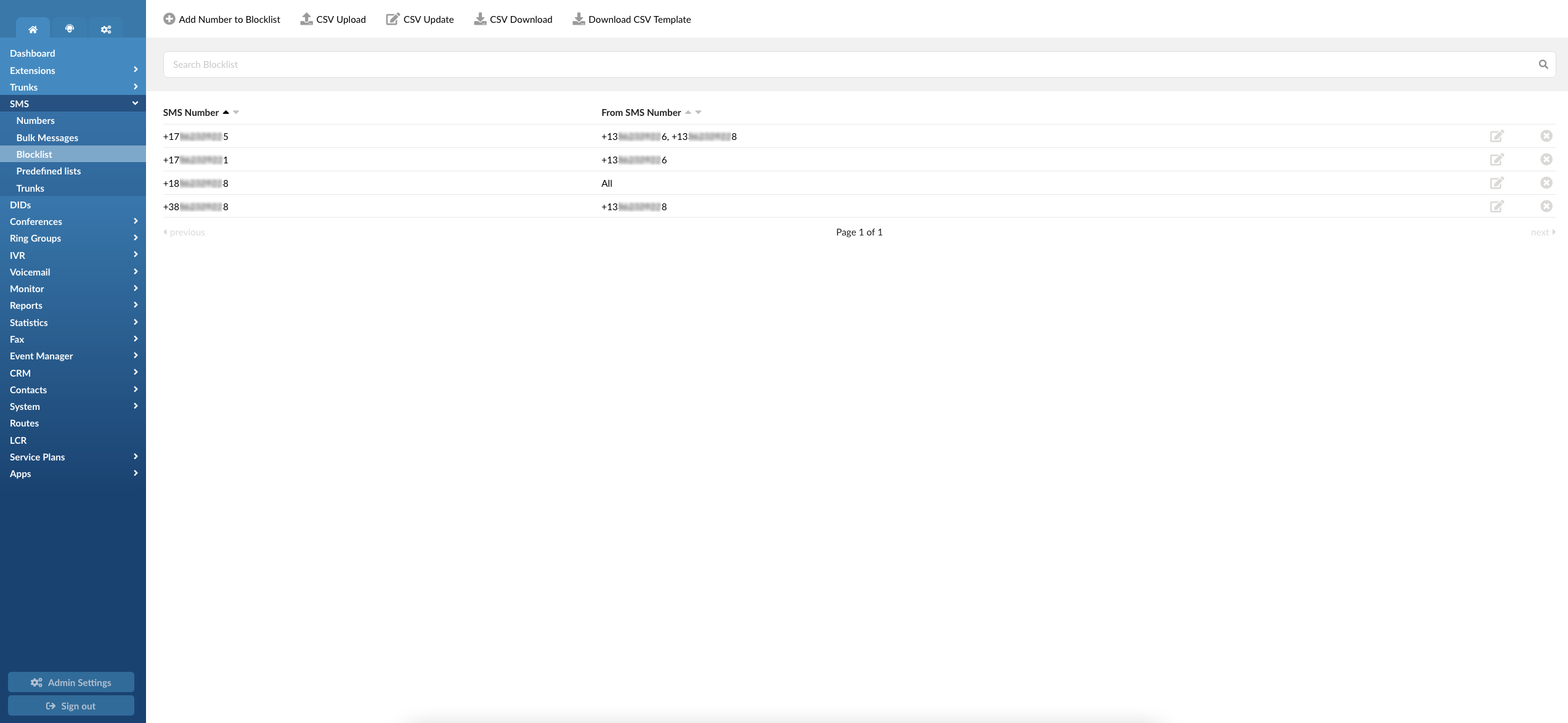Click the CSV Download icon
Image resolution: width=1568 pixels, height=723 pixels.
point(479,19)
